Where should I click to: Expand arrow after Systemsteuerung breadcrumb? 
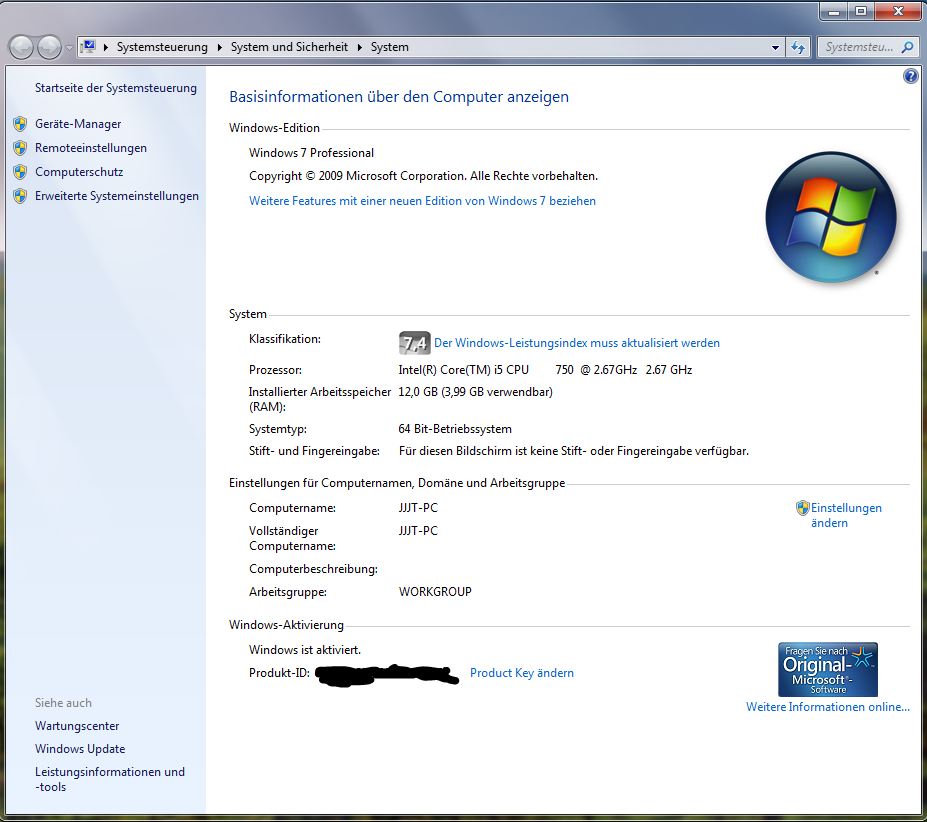[x=219, y=47]
